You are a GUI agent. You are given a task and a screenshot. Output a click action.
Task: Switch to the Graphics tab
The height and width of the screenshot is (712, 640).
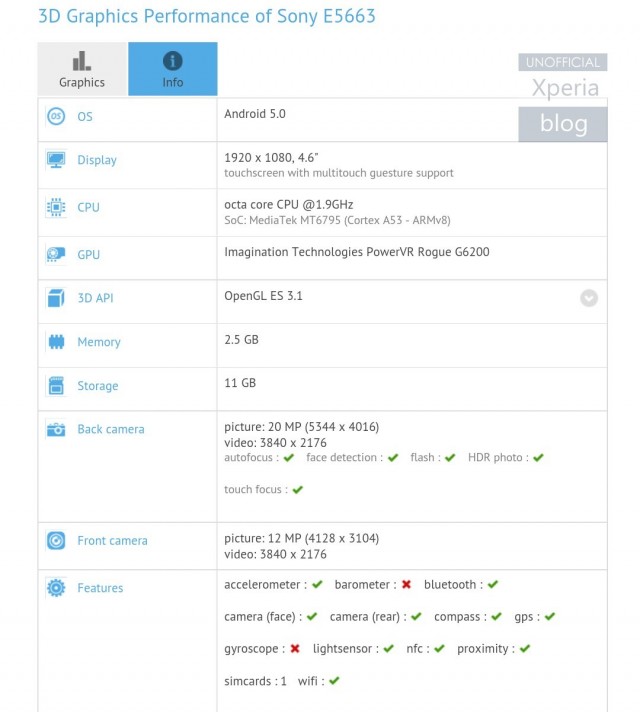pos(82,69)
